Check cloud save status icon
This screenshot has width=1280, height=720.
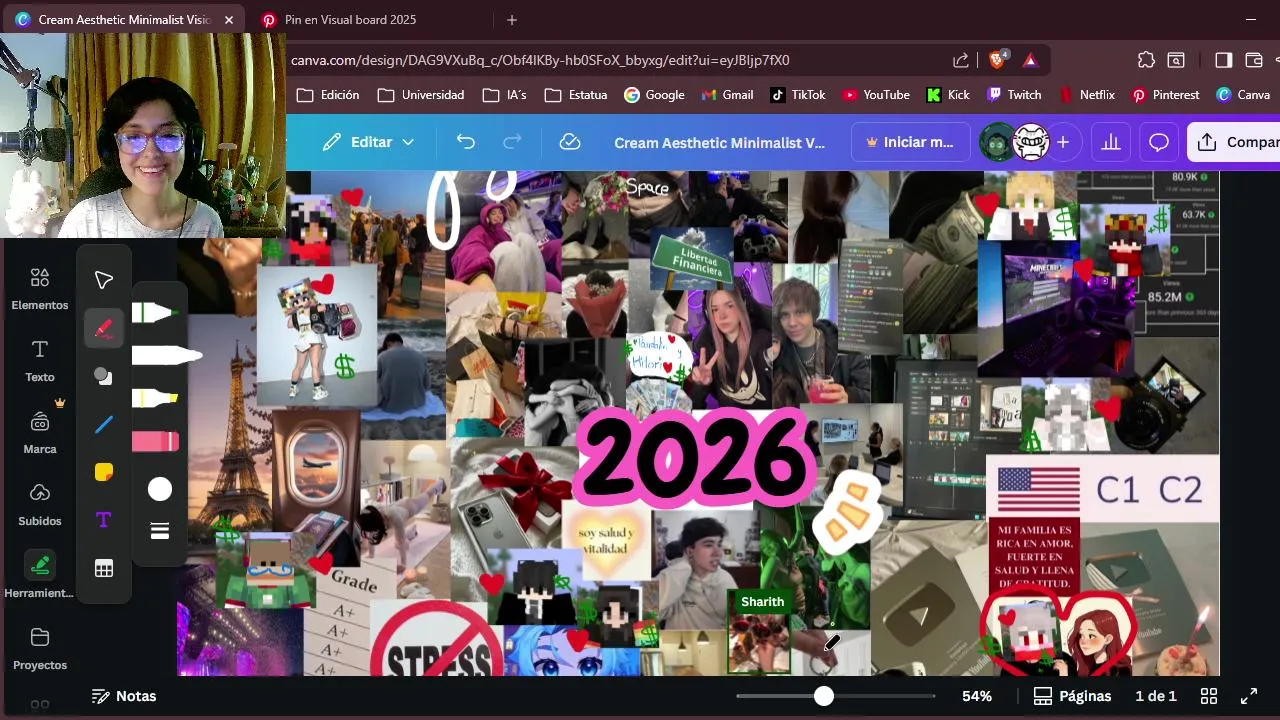click(x=570, y=142)
